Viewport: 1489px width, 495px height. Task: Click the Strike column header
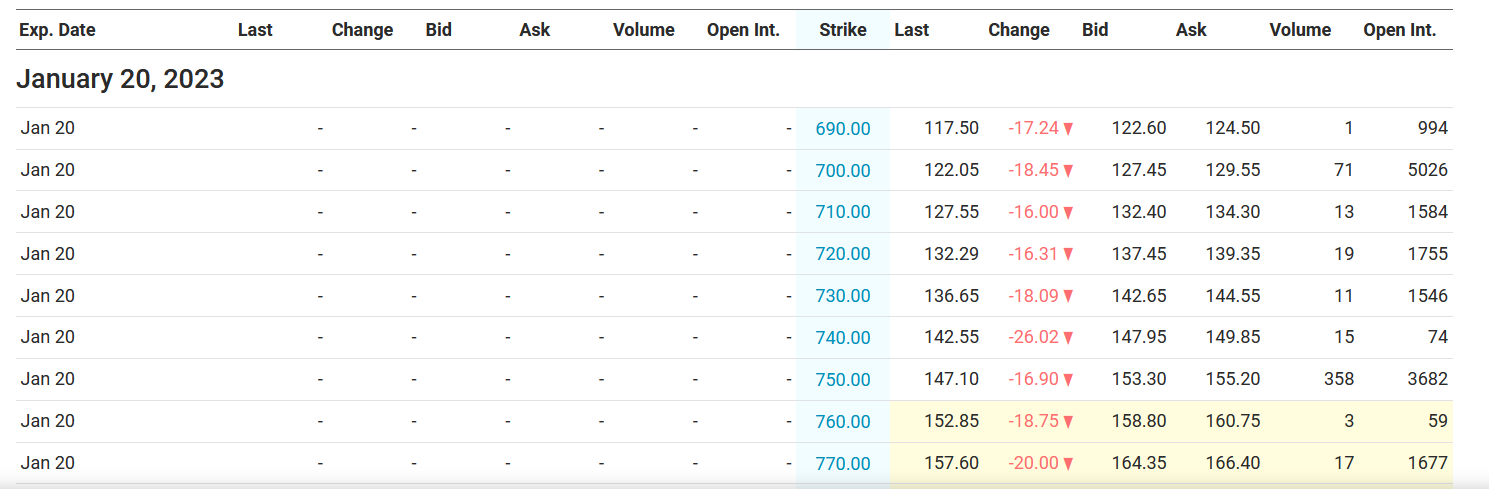pyautogui.click(x=843, y=30)
